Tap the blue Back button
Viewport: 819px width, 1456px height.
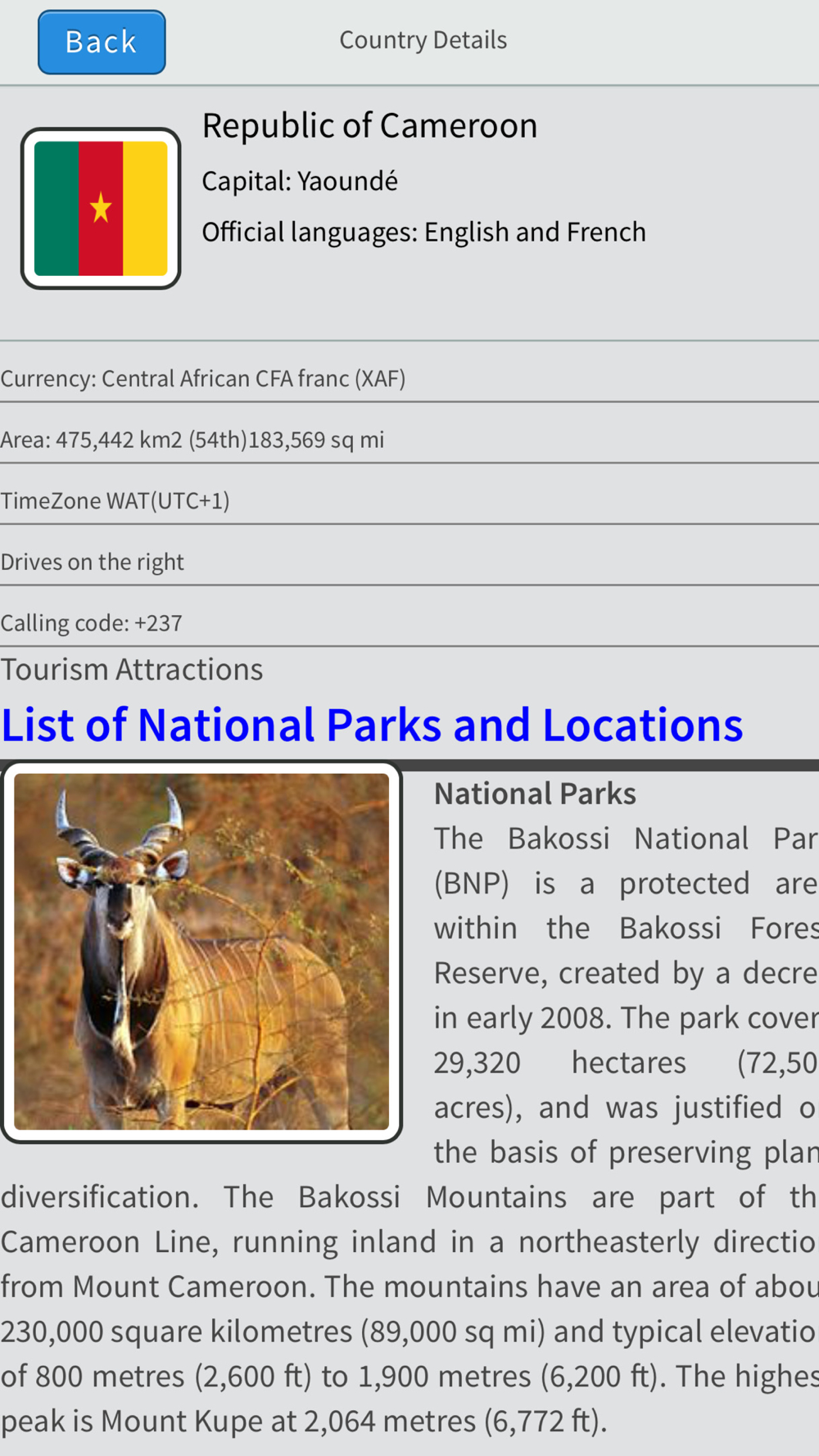tap(102, 42)
